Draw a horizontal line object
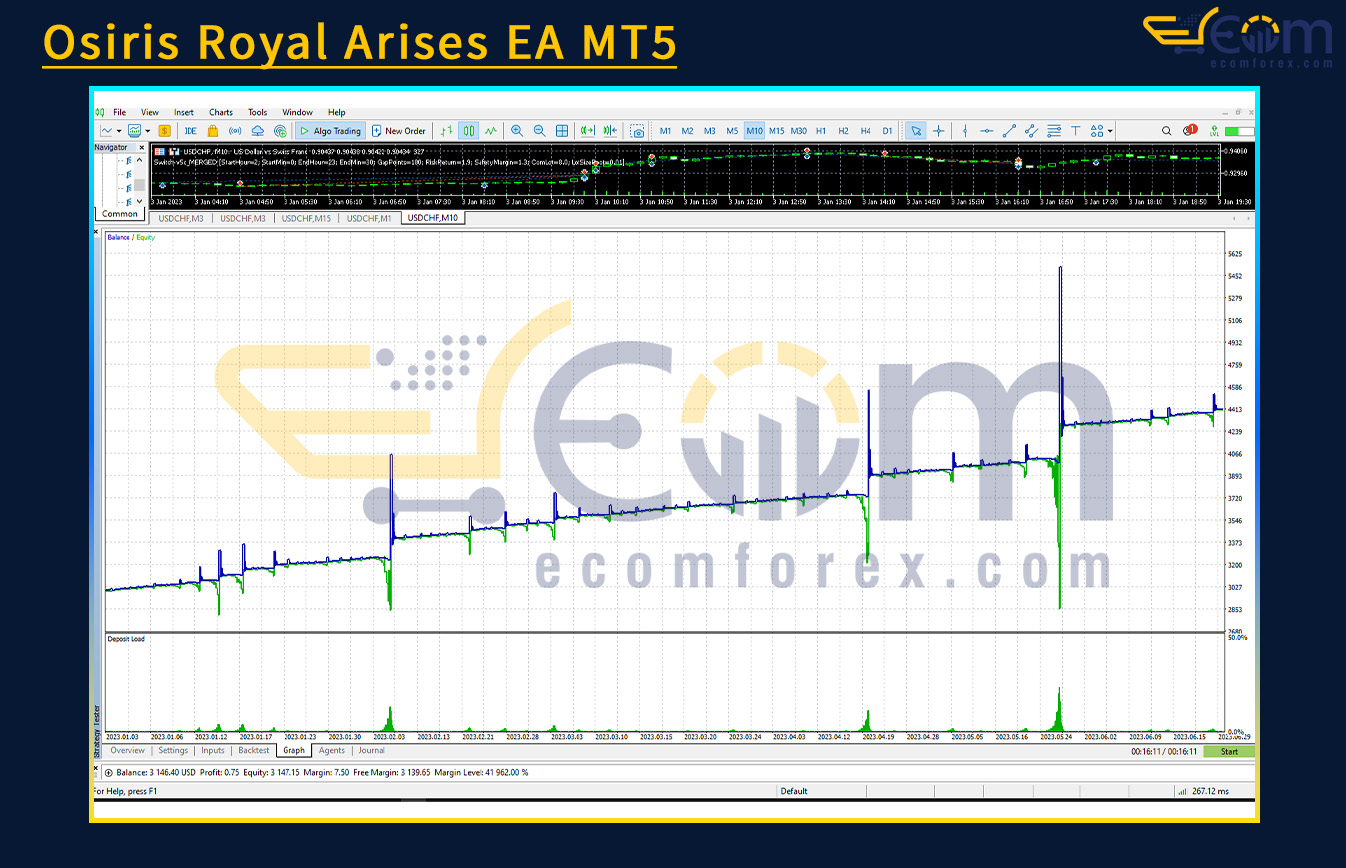The width and height of the screenshot is (1346, 868). (987, 131)
